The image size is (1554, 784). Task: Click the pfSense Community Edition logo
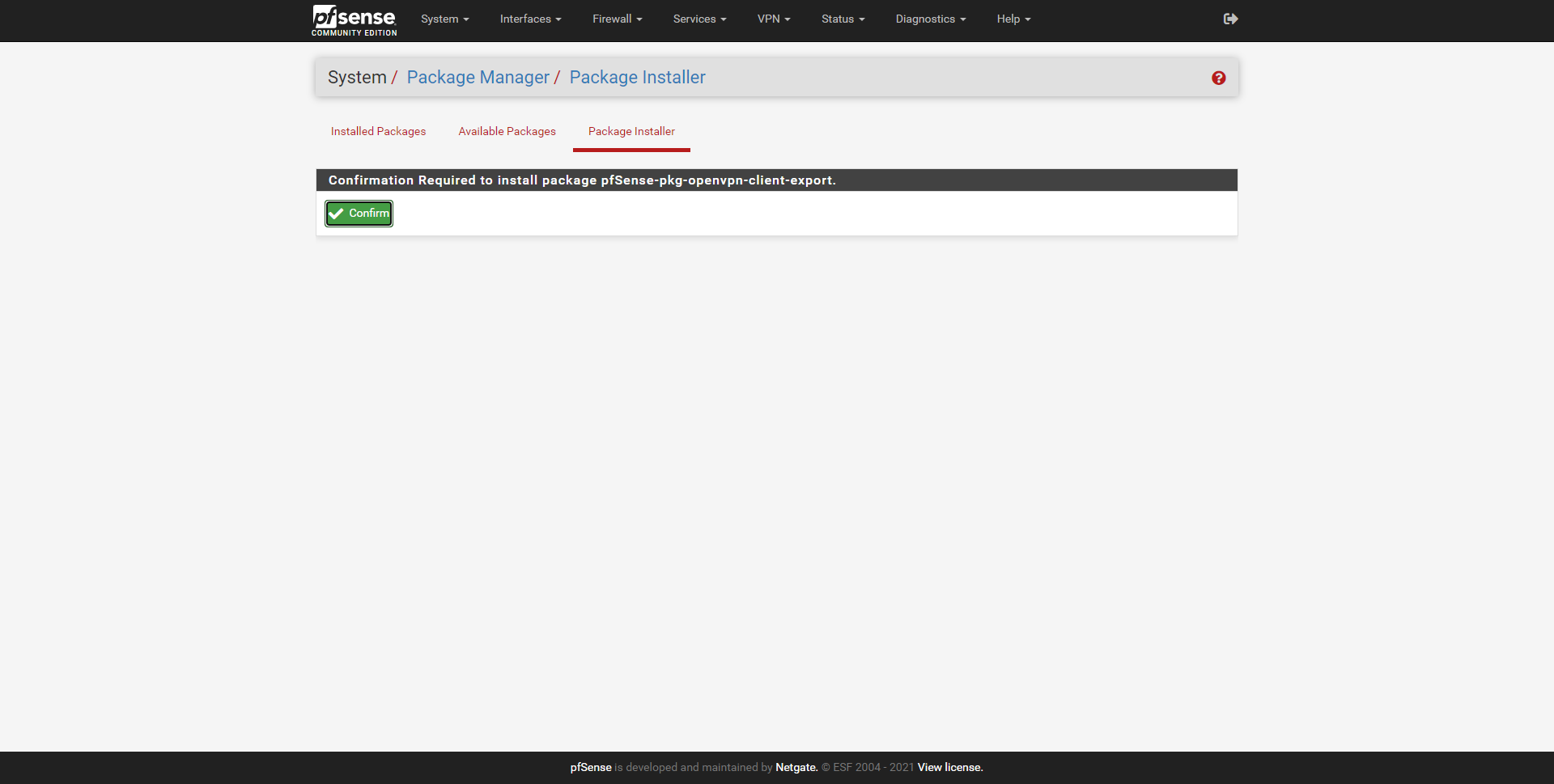click(354, 20)
